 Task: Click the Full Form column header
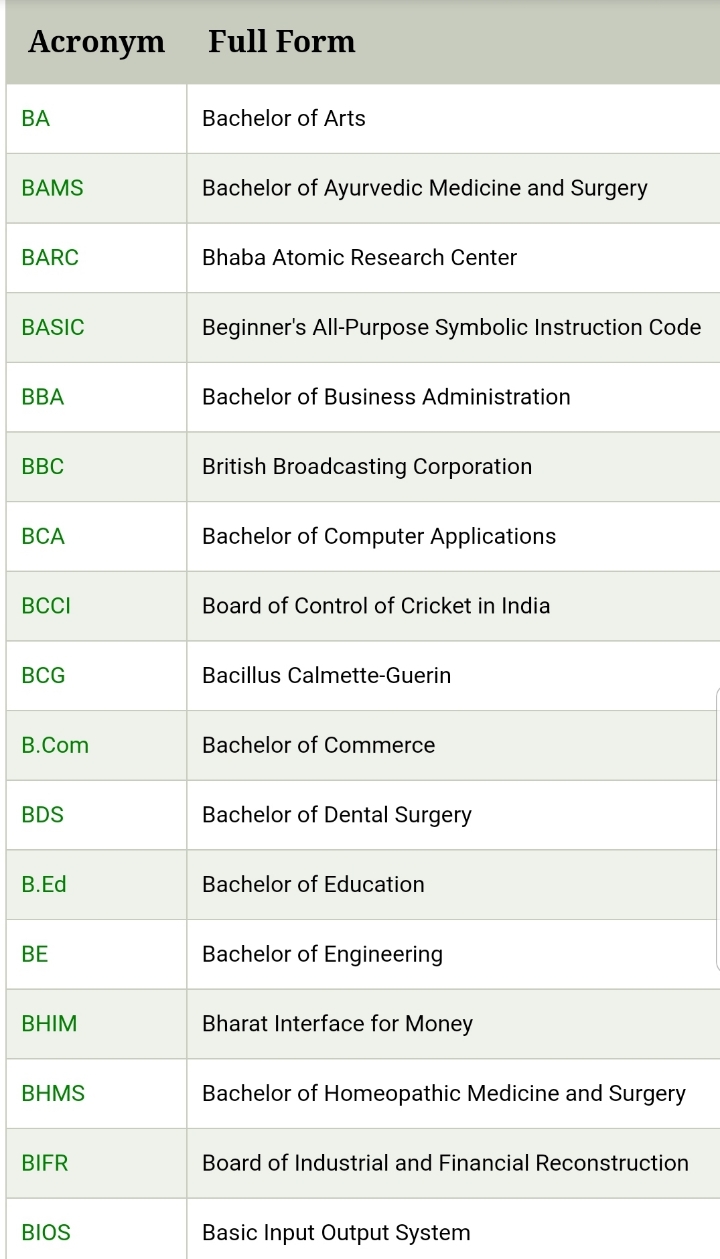(x=282, y=42)
